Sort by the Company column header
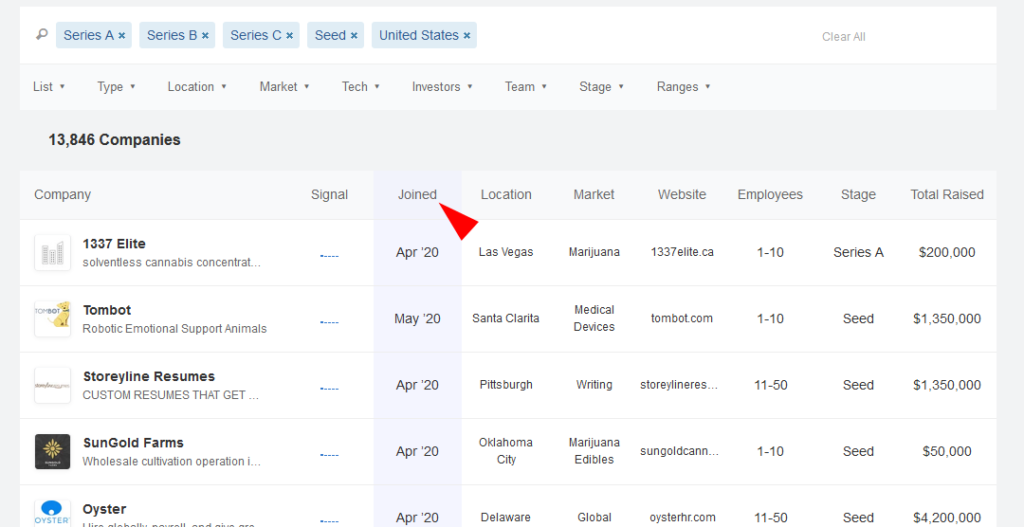The image size is (1024, 527). (x=63, y=195)
